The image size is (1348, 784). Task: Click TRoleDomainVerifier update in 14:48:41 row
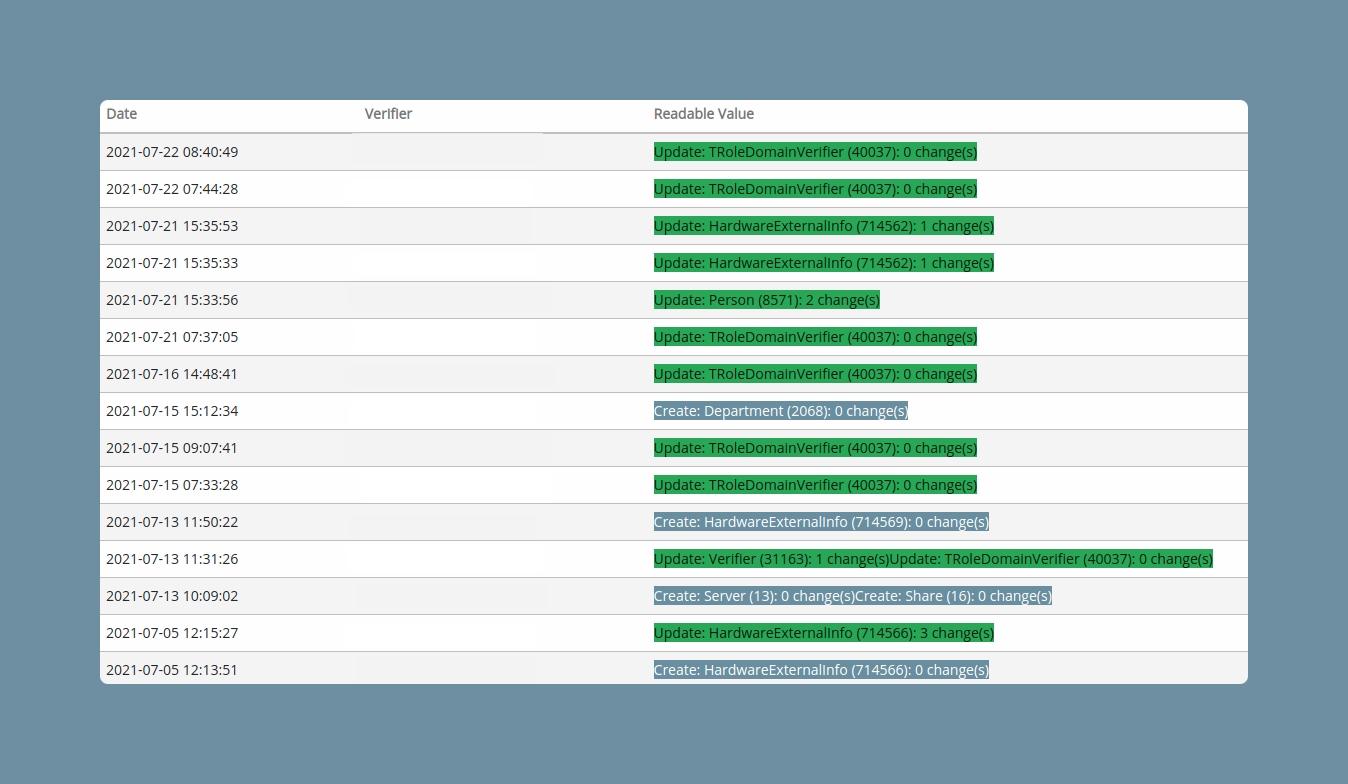pyautogui.click(x=815, y=374)
